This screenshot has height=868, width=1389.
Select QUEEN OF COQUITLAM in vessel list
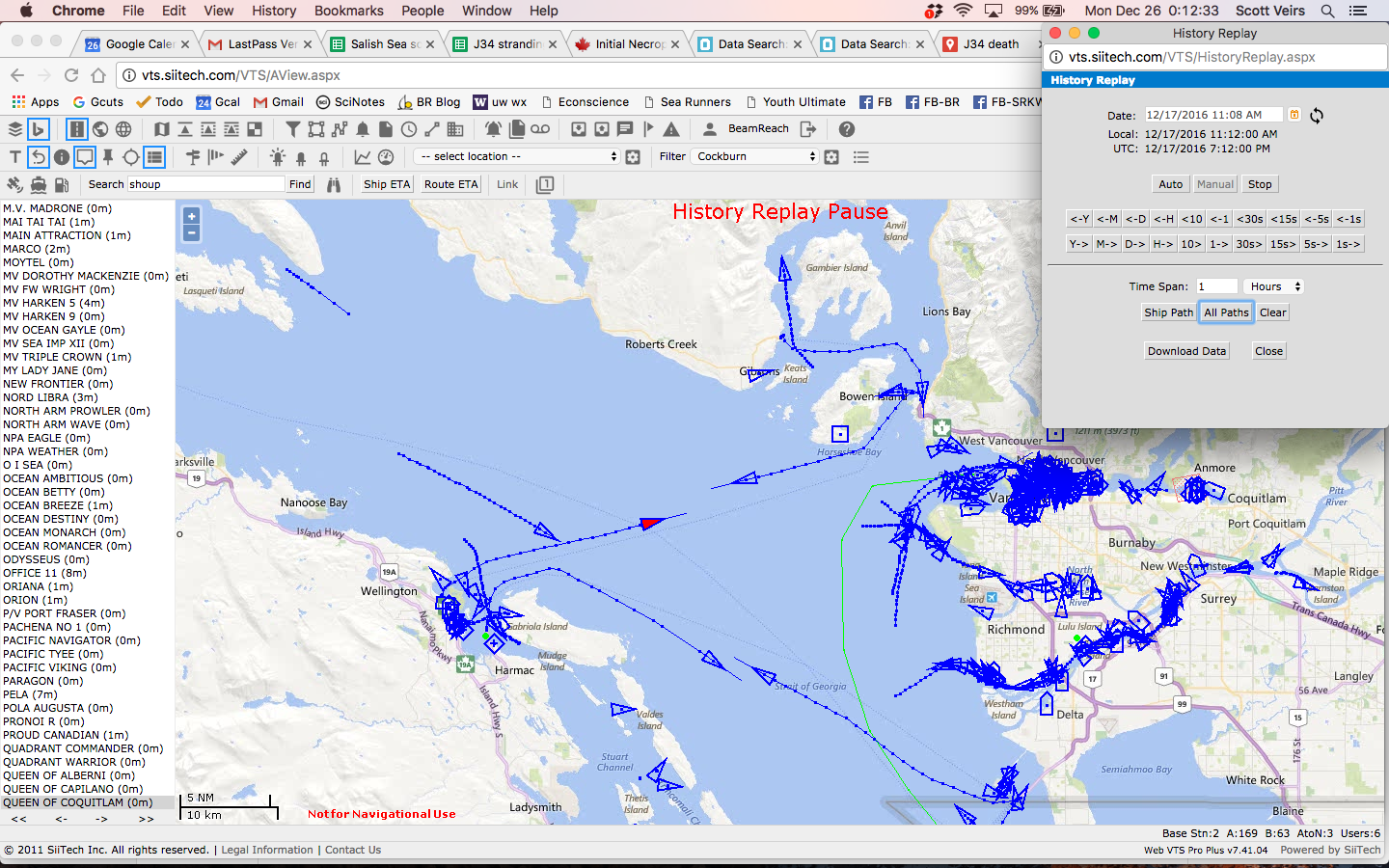(78, 802)
